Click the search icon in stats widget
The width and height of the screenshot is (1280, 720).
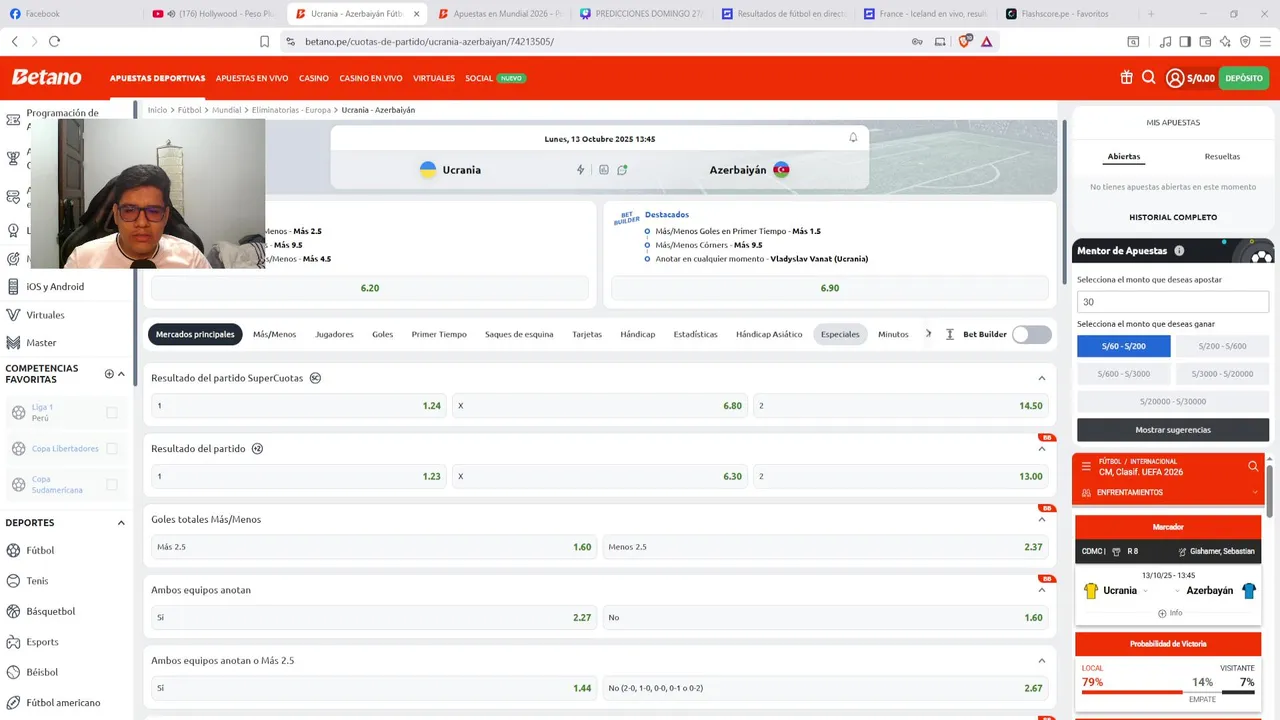1253,466
